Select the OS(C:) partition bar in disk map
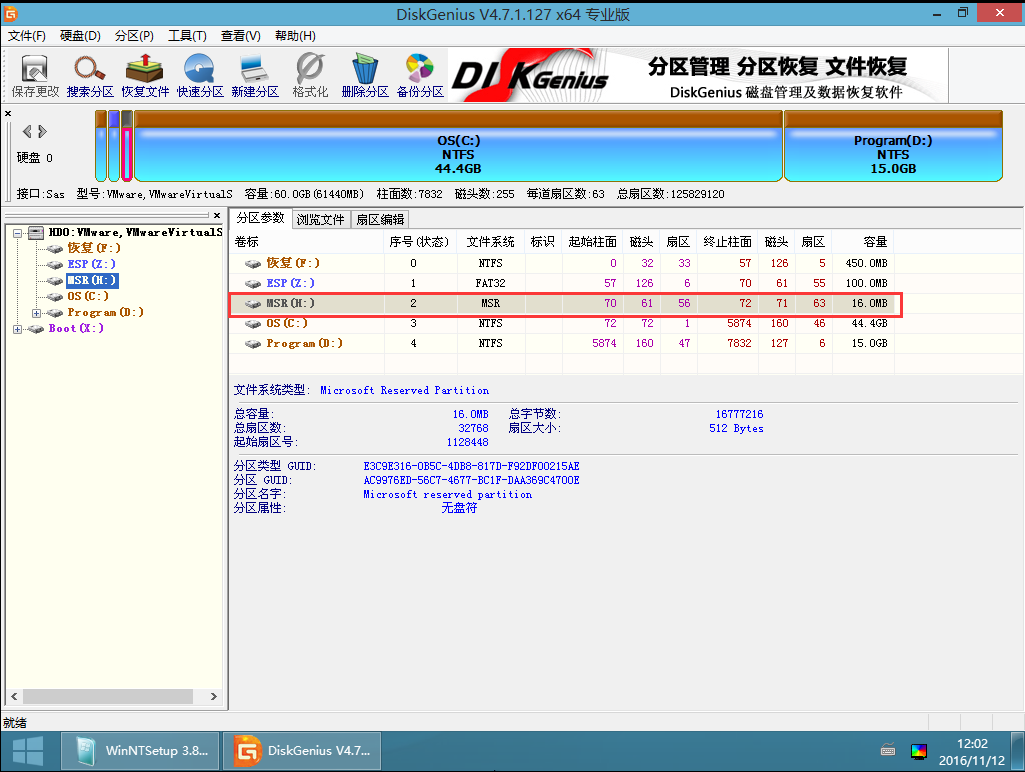 458,146
